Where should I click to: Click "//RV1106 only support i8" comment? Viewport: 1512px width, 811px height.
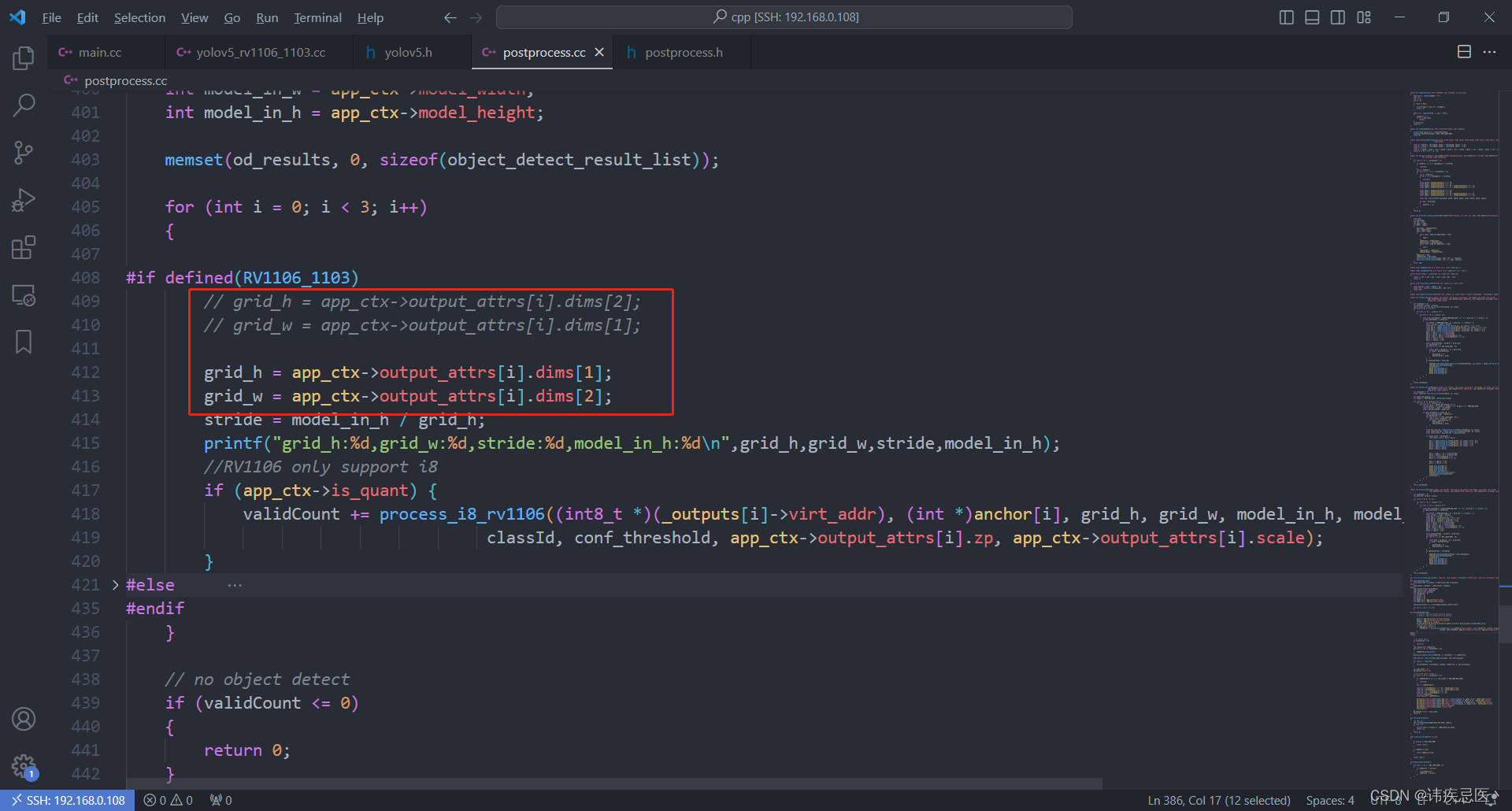coord(321,467)
